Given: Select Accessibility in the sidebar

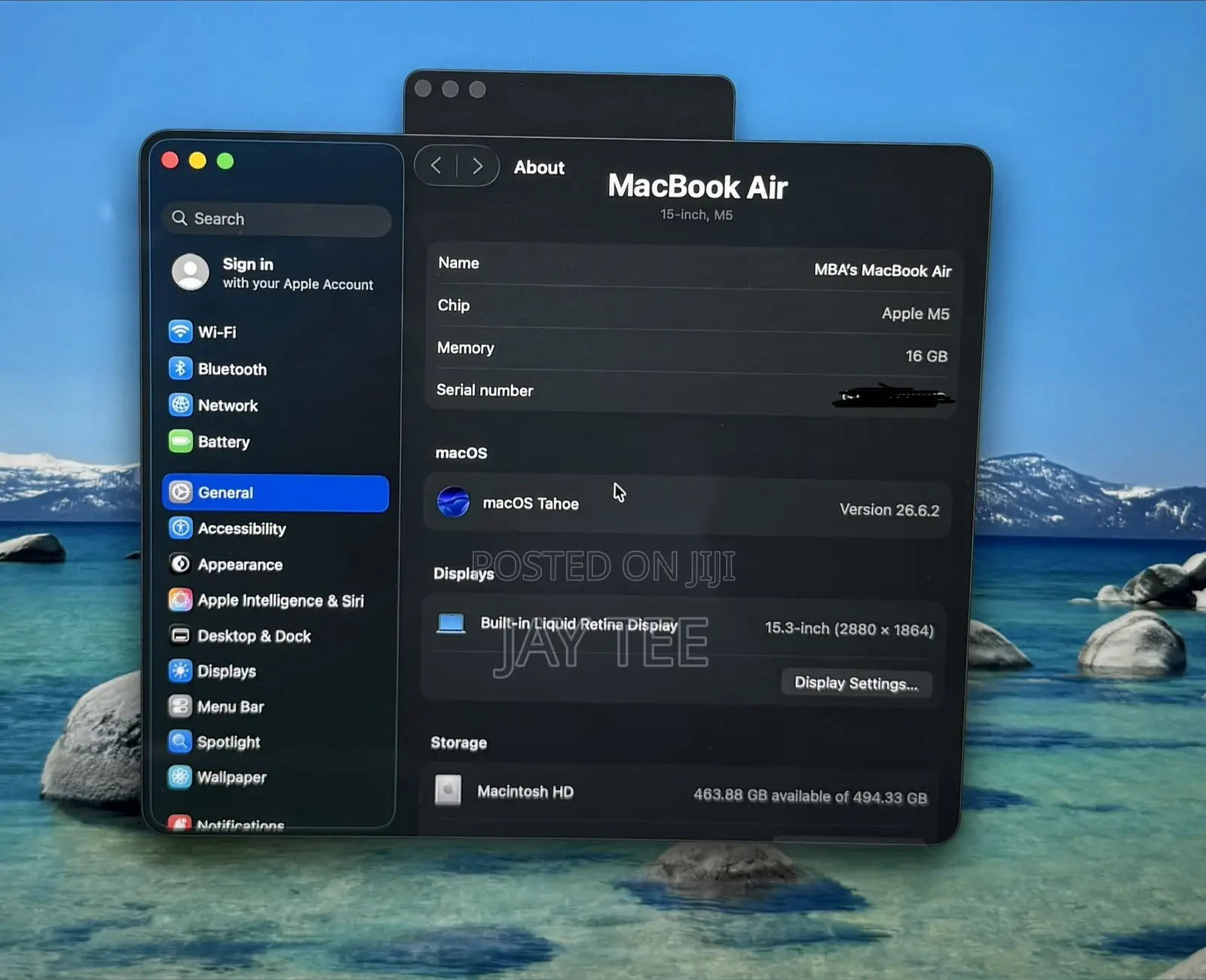Looking at the screenshot, I should [277, 528].
